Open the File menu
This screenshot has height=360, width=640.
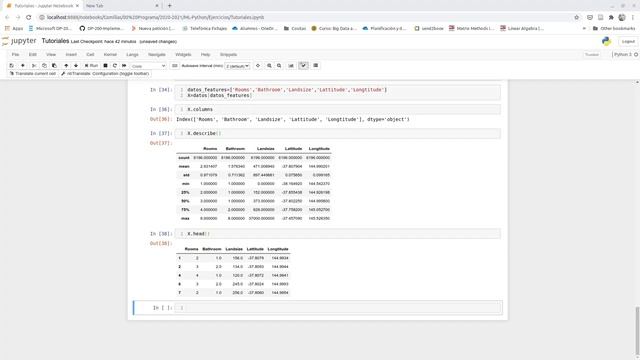point(15,55)
